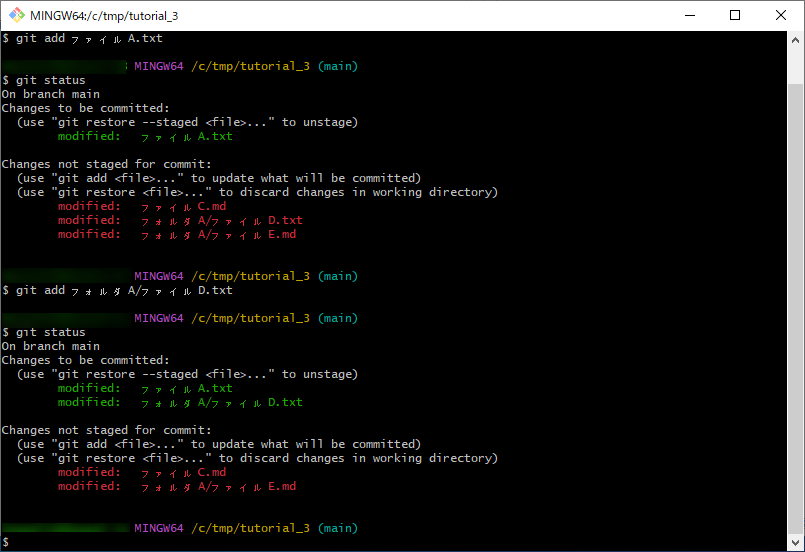The image size is (805, 552).
Task: Click the first 'git add' command line for A.txt
Action: pos(82,39)
